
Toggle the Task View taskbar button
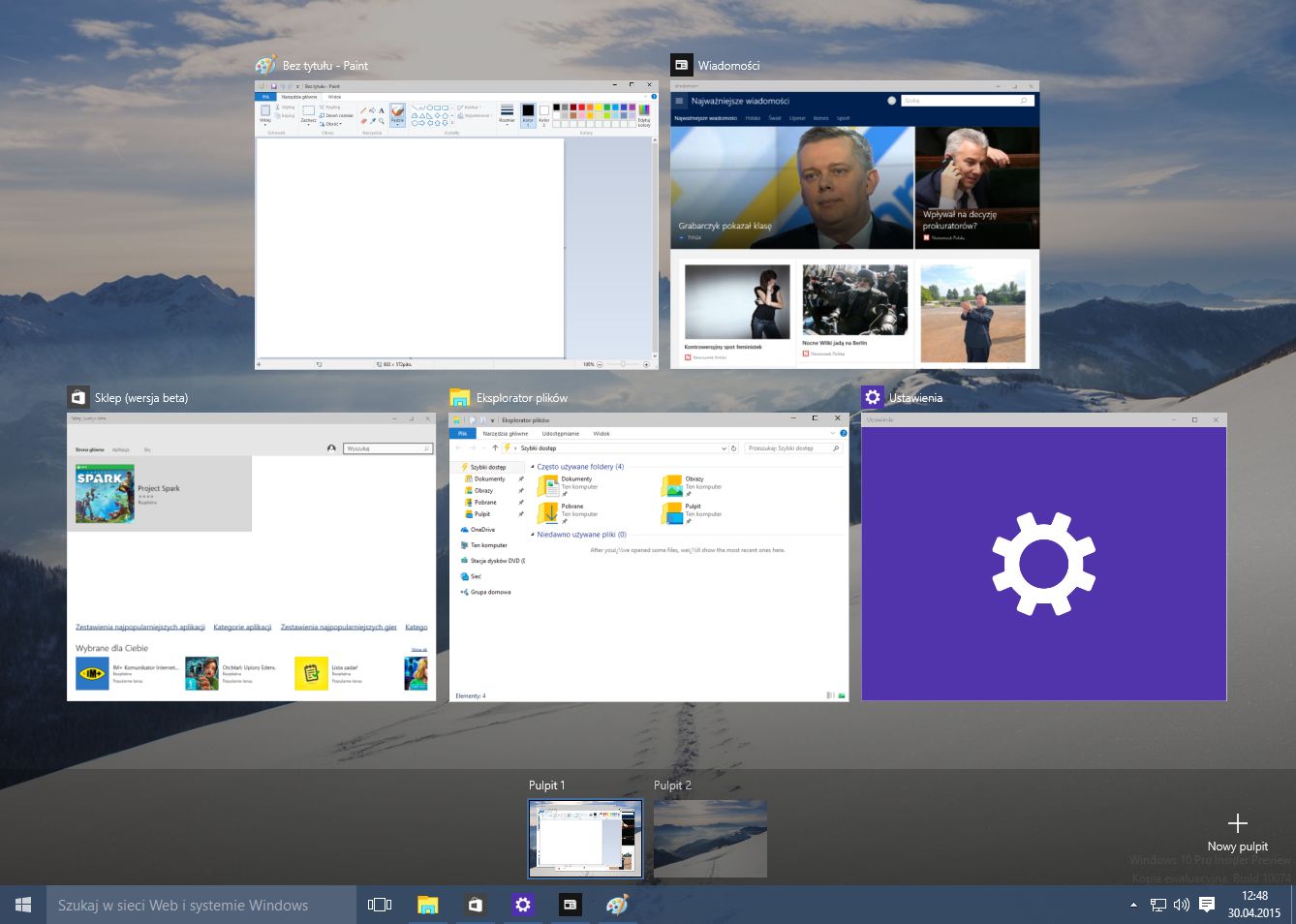coord(380,905)
